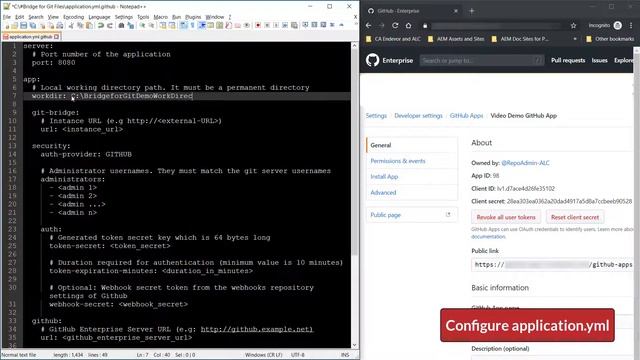The width and height of the screenshot is (640, 360).
Task: Click Revoke all user tokens button
Action: point(506,217)
